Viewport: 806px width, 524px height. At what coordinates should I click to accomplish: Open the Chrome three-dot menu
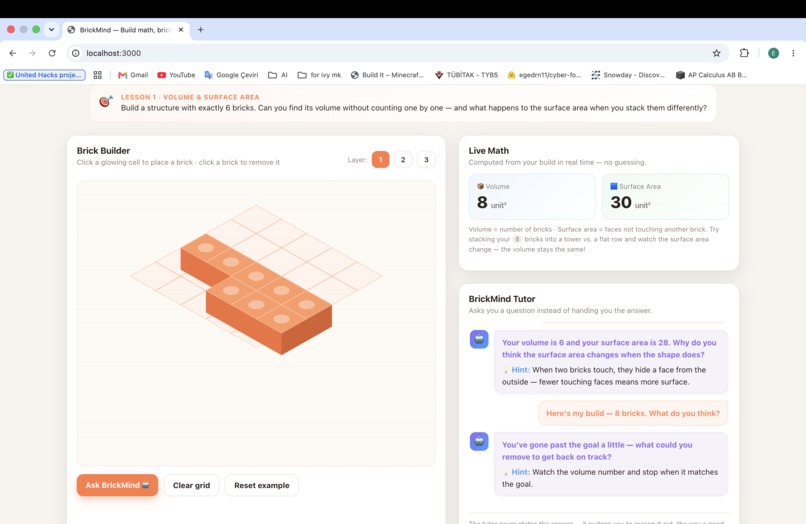(x=793, y=53)
